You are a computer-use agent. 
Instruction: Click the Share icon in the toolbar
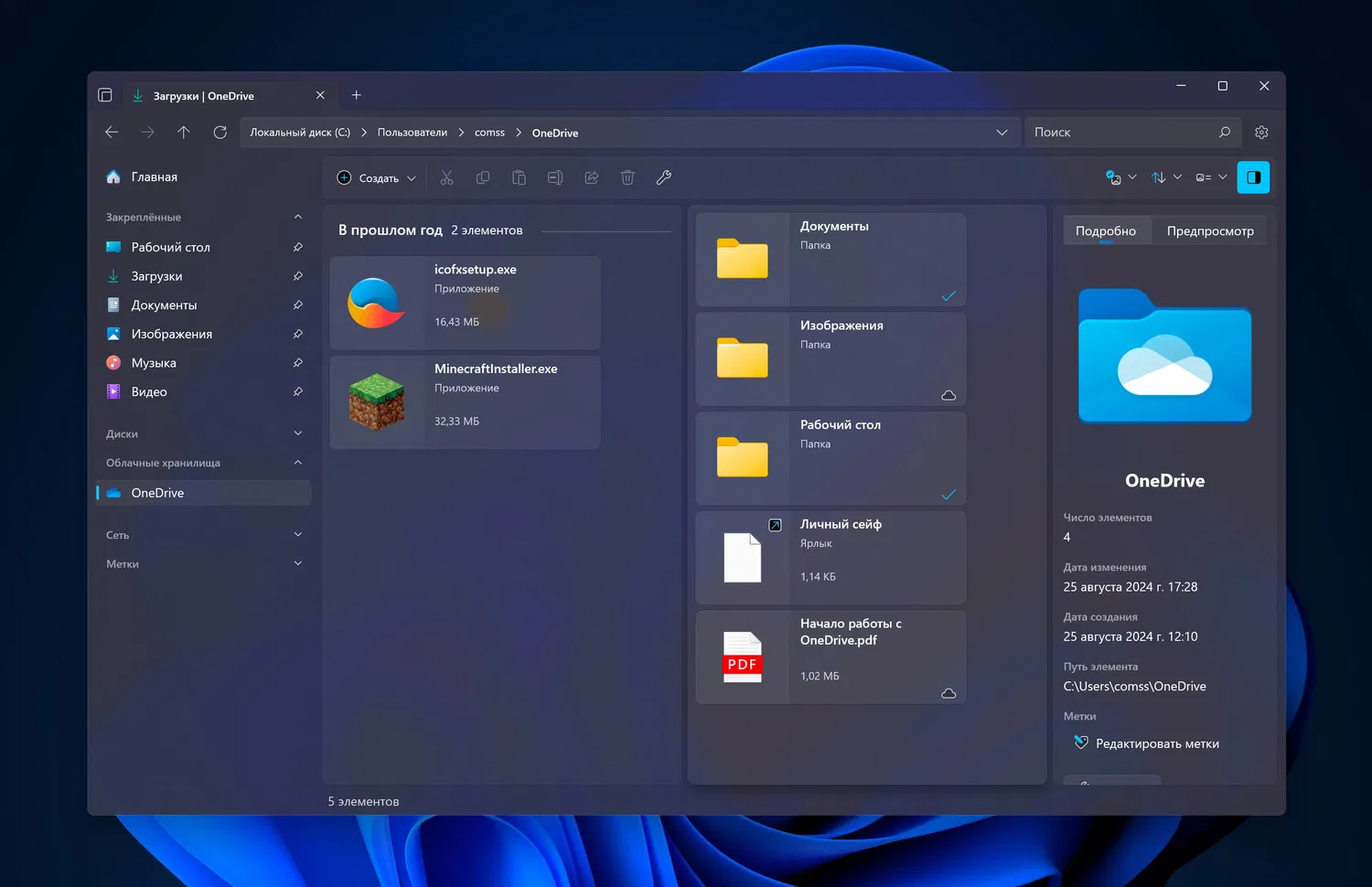pyautogui.click(x=592, y=178)
